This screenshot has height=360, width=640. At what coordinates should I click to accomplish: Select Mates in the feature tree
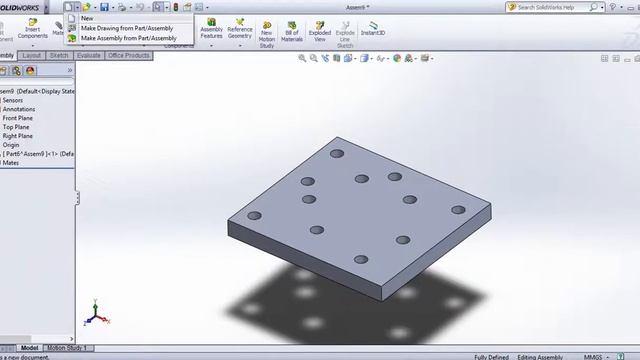(11, 163)
